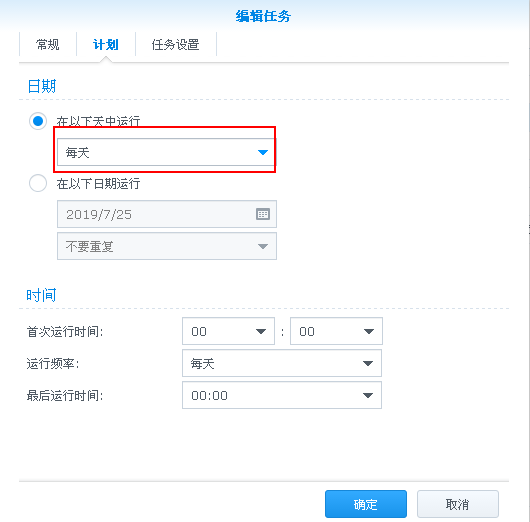
Task: Open the 最后运行时间 00:00 dropdown
Action: (x=282, y=395)
